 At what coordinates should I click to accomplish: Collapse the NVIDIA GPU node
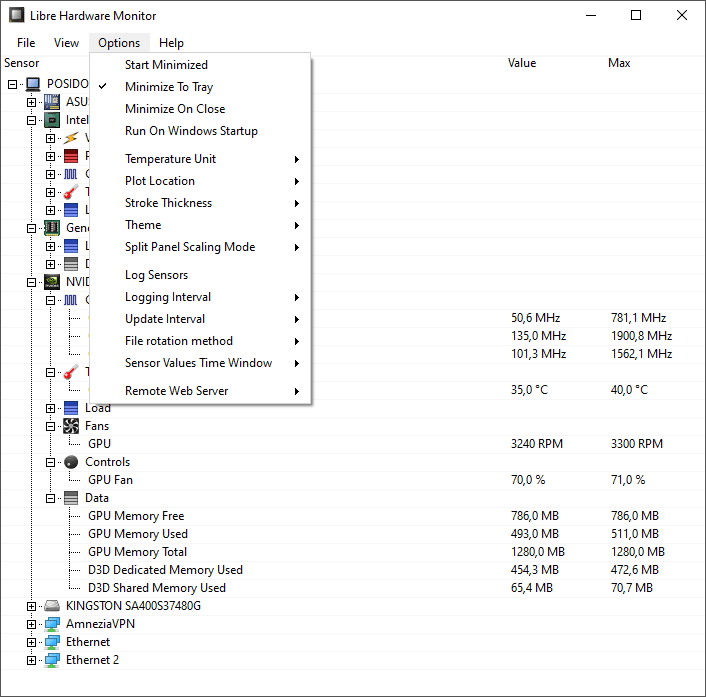[x=32, y=282]
